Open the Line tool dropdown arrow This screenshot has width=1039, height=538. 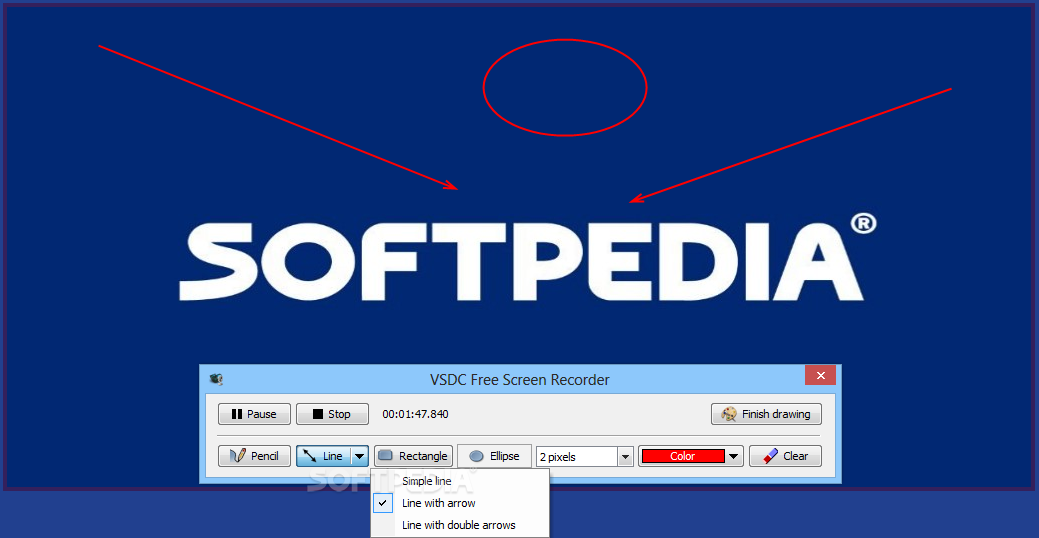359,456
